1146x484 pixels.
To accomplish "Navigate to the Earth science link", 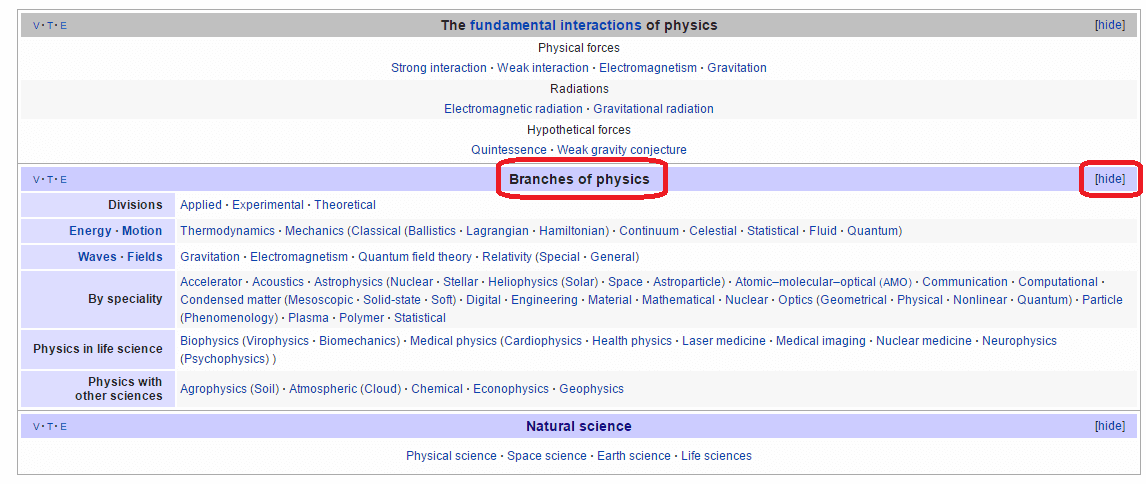I will point(634,456).
